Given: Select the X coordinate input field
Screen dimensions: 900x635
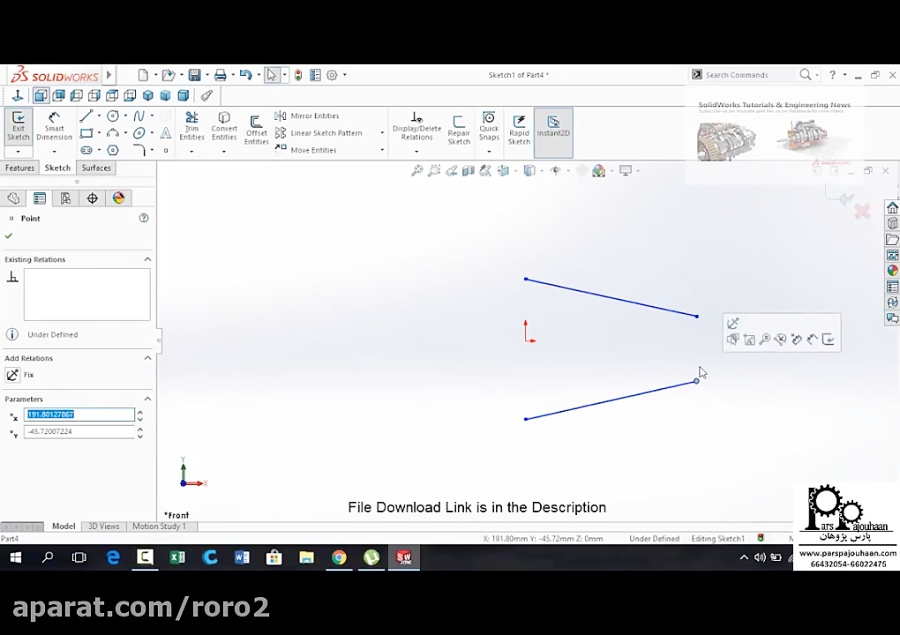Looking at the screenshot, I should pos(80,414).
